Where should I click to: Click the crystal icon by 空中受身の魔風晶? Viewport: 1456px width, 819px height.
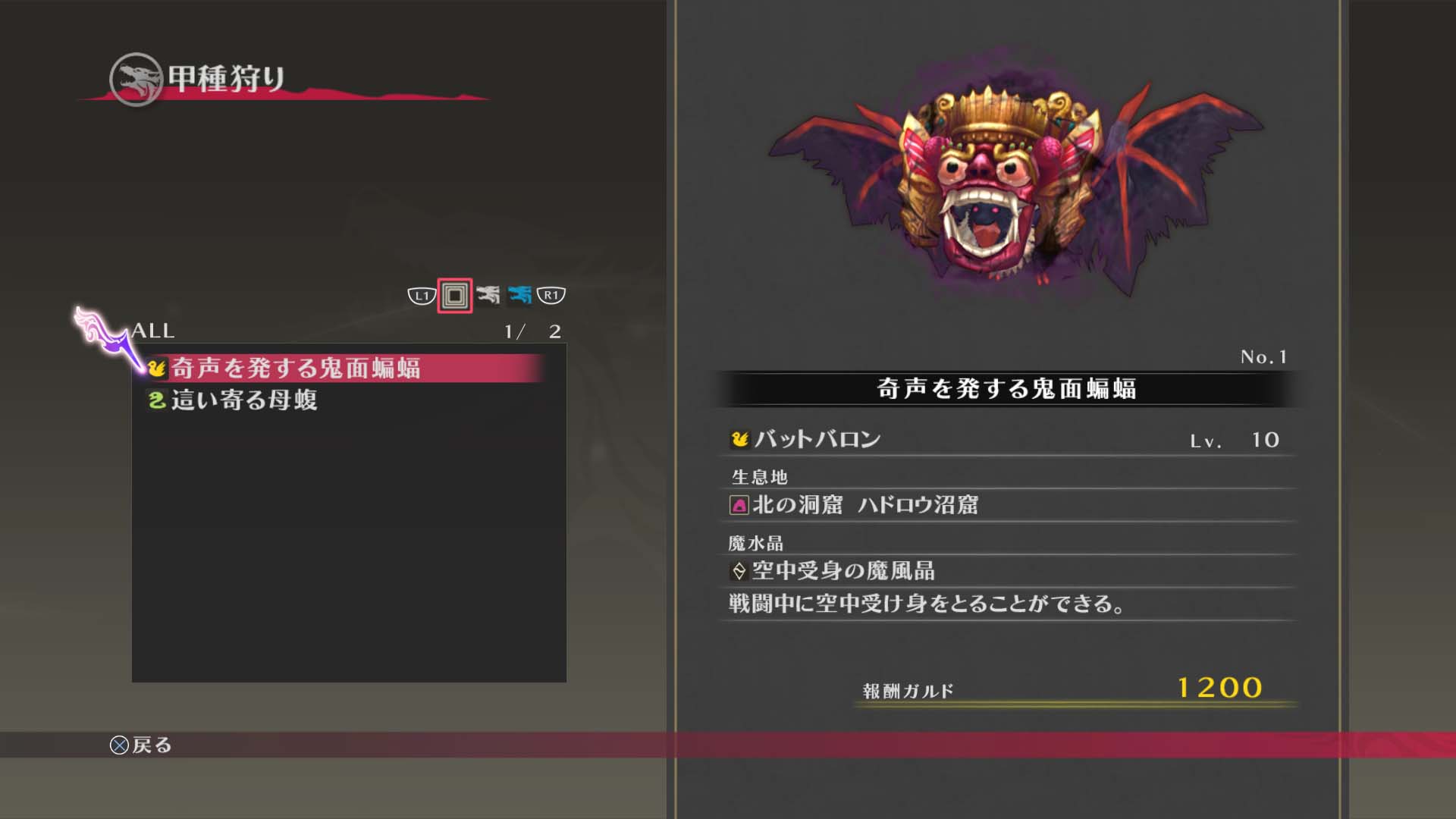tap(739, 571)
